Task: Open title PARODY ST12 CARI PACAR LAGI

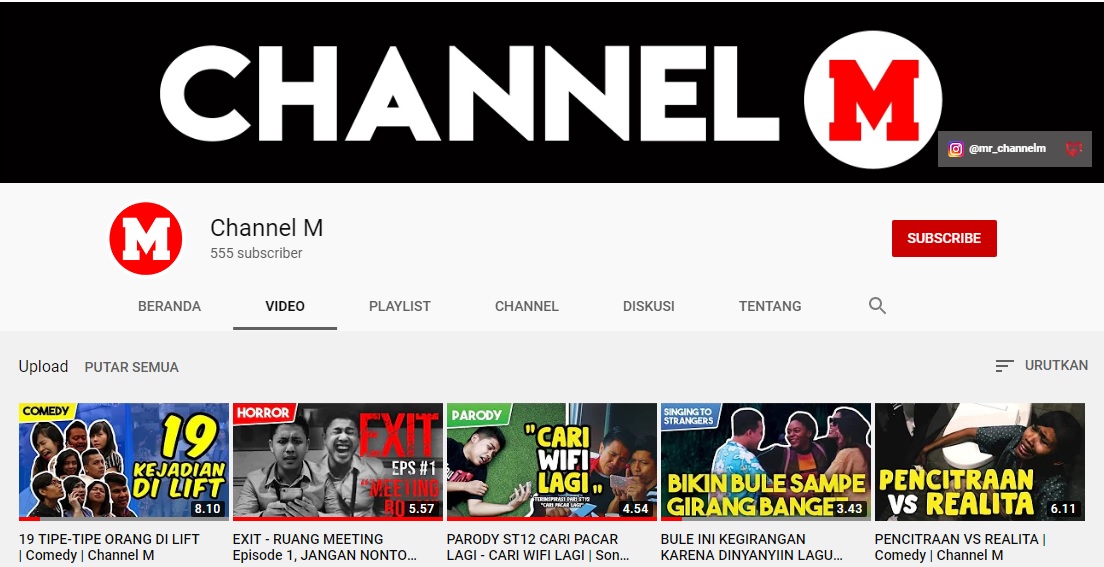Action: pyautogui.click(x=538, y=547)
